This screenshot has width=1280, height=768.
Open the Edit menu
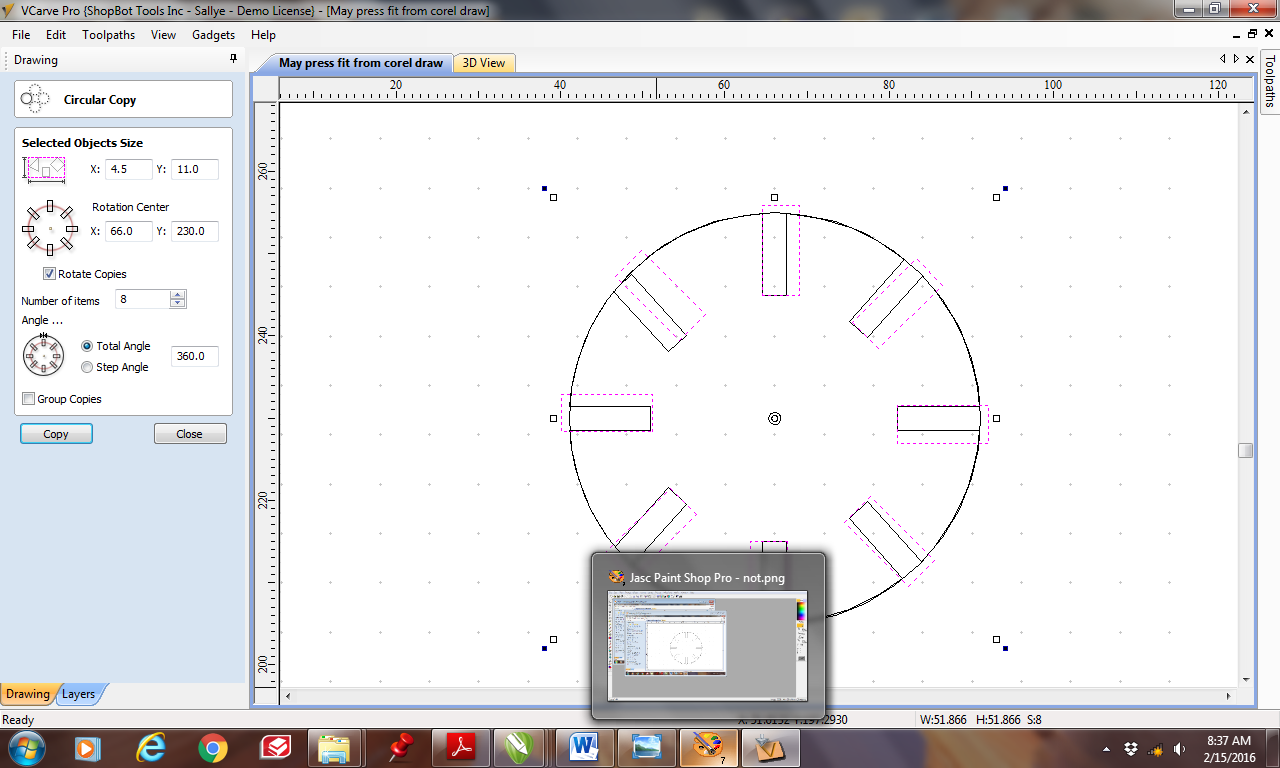(x=56, y=34)
